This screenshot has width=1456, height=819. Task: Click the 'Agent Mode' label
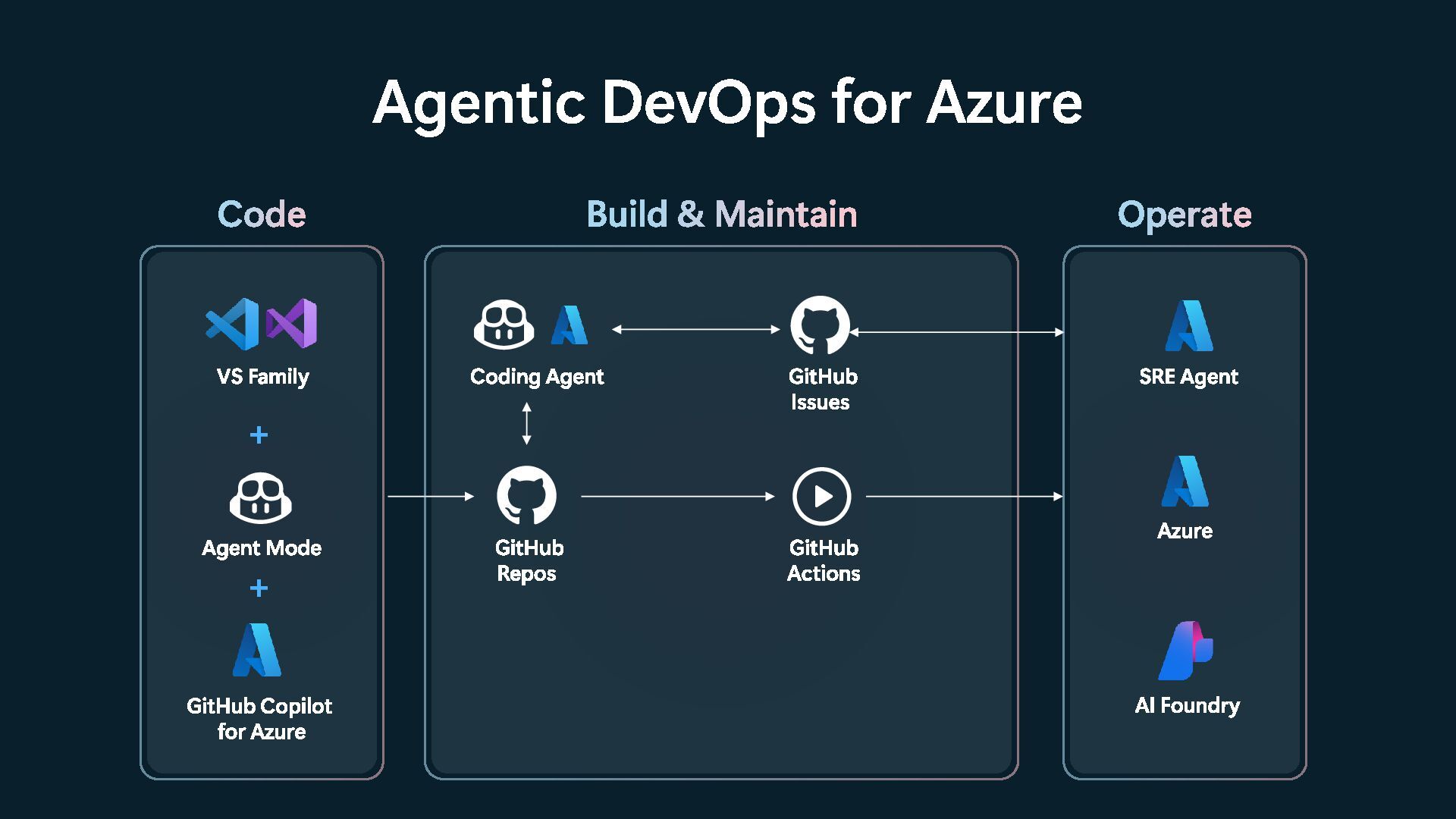(262, 548)
